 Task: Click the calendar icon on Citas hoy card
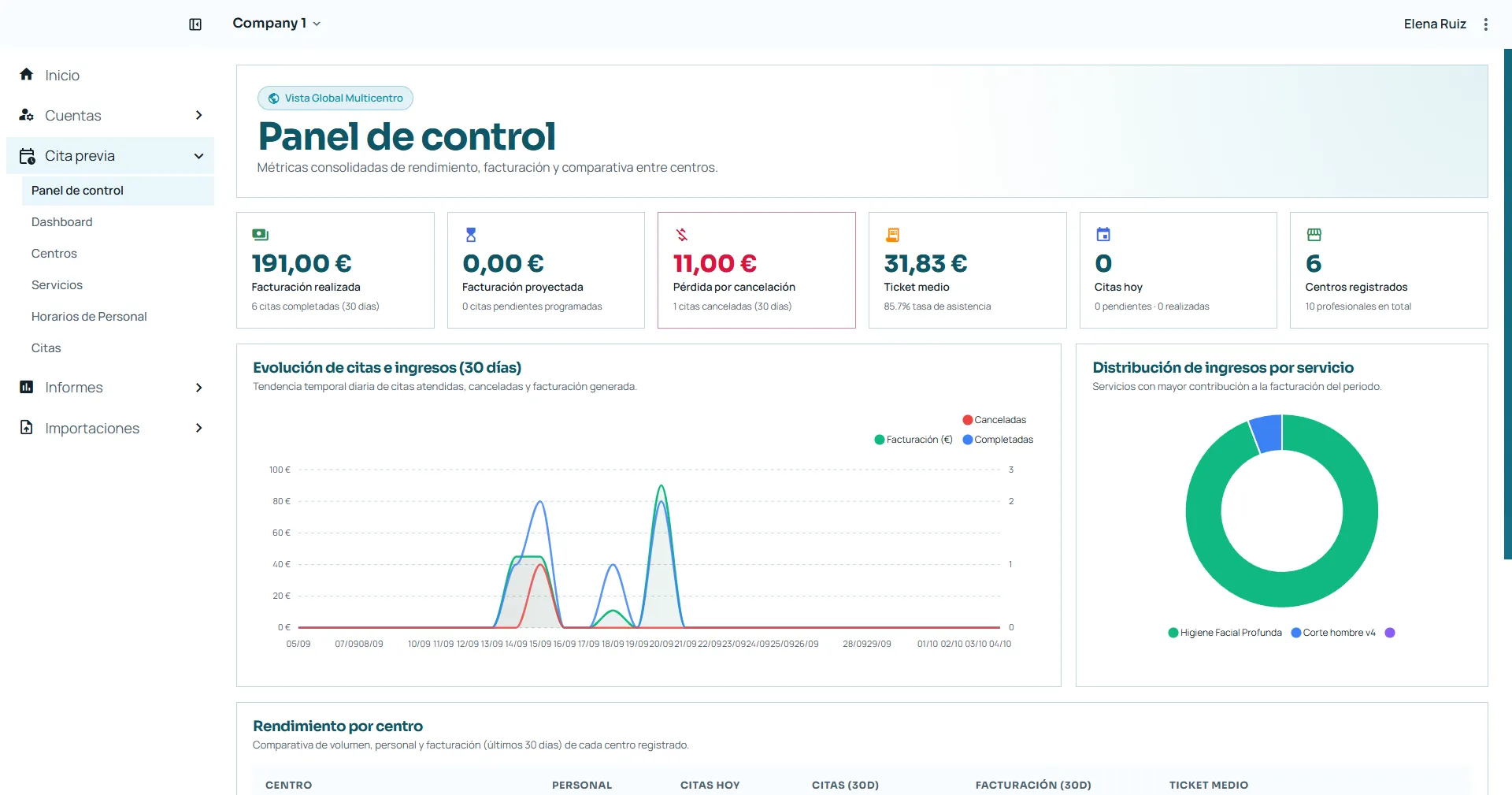(1103, 235)
